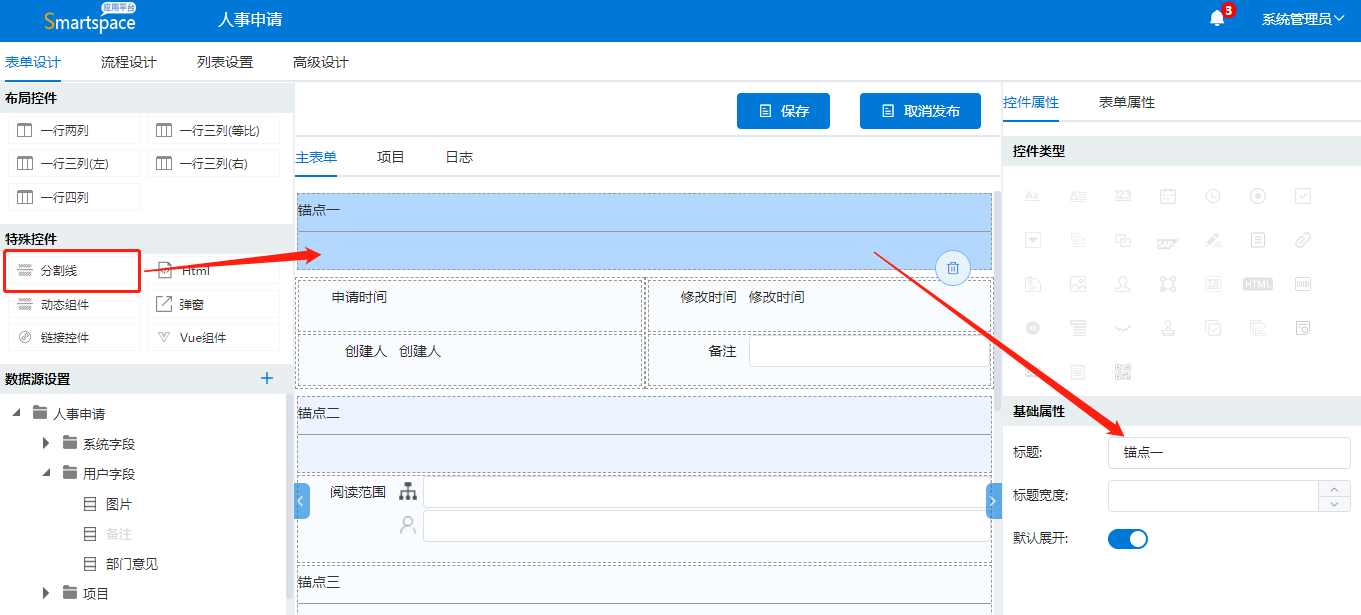Choose the paperclip attachment control type
Viewport: 1361px width, 615px height.
click(1303, 240)
